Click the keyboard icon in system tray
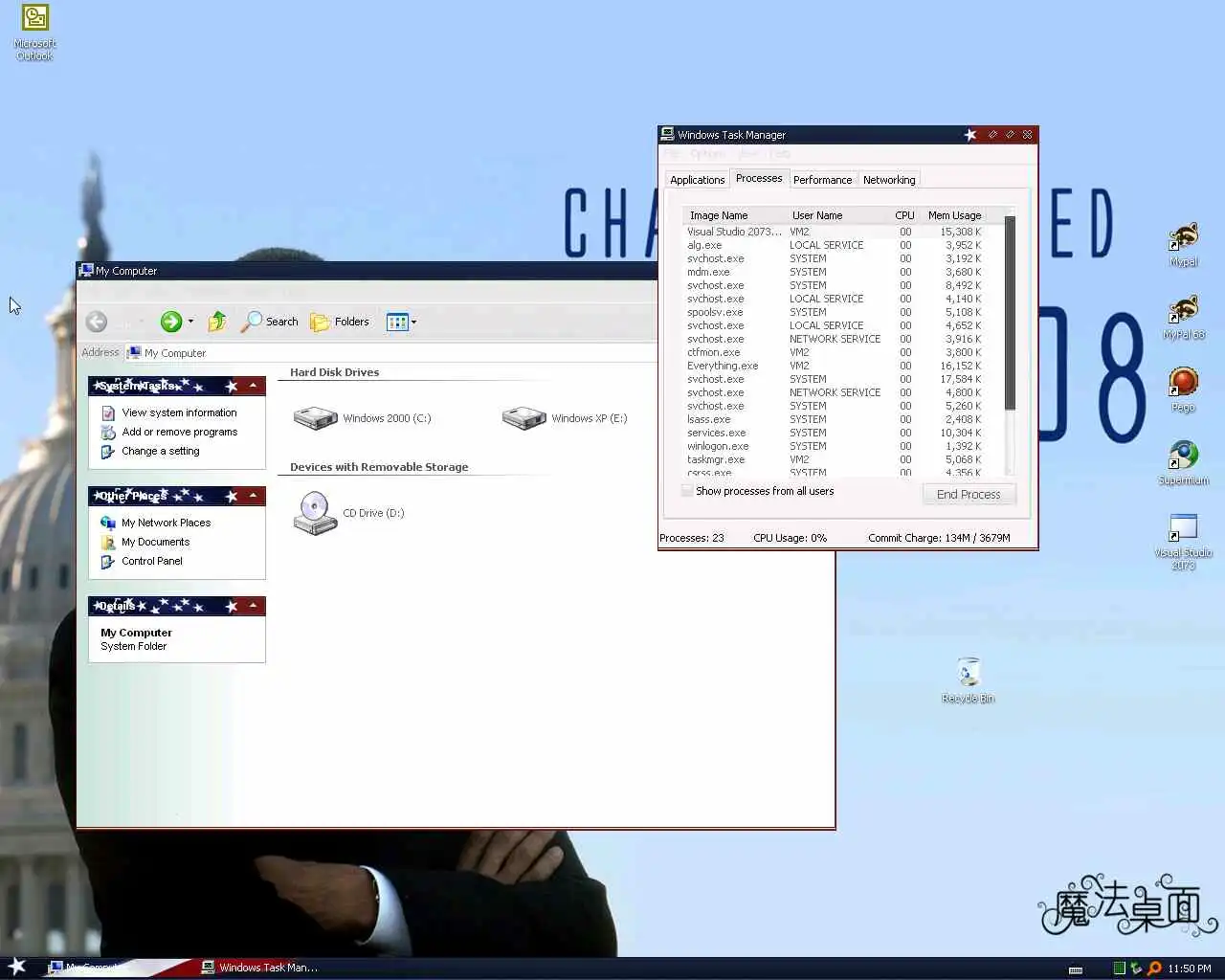The width and height of the screenshot is (1225, 980). [1076, 969]
